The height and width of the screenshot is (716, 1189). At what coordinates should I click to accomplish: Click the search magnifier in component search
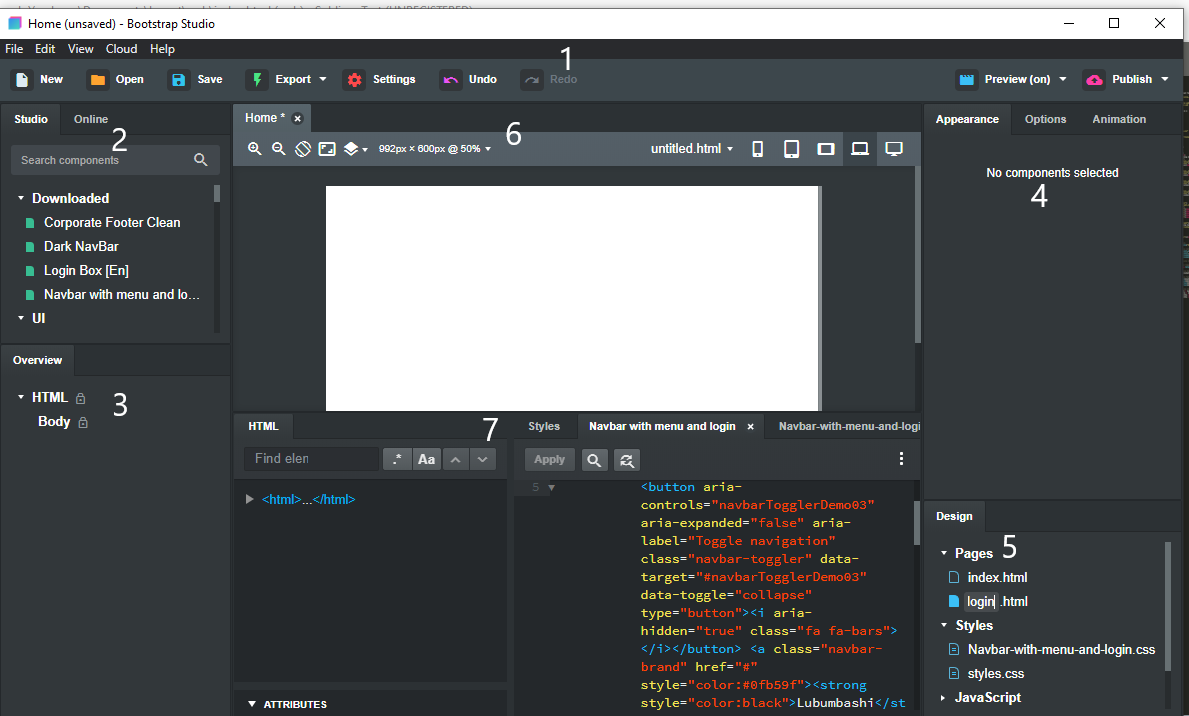coord(201,160)
